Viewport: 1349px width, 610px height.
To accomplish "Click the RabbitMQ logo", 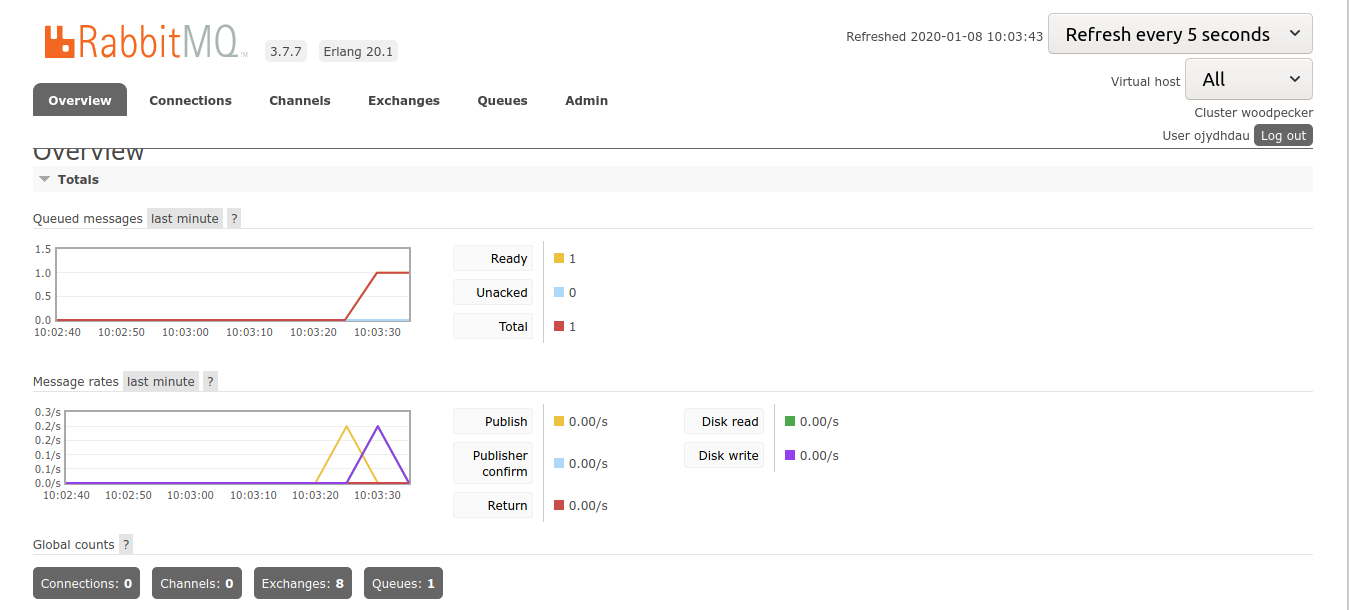I will click(x=146, y=42).
